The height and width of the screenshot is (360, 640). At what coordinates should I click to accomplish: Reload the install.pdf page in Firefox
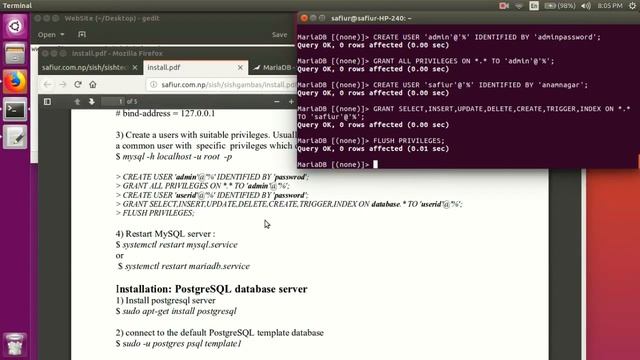point(78,84)
